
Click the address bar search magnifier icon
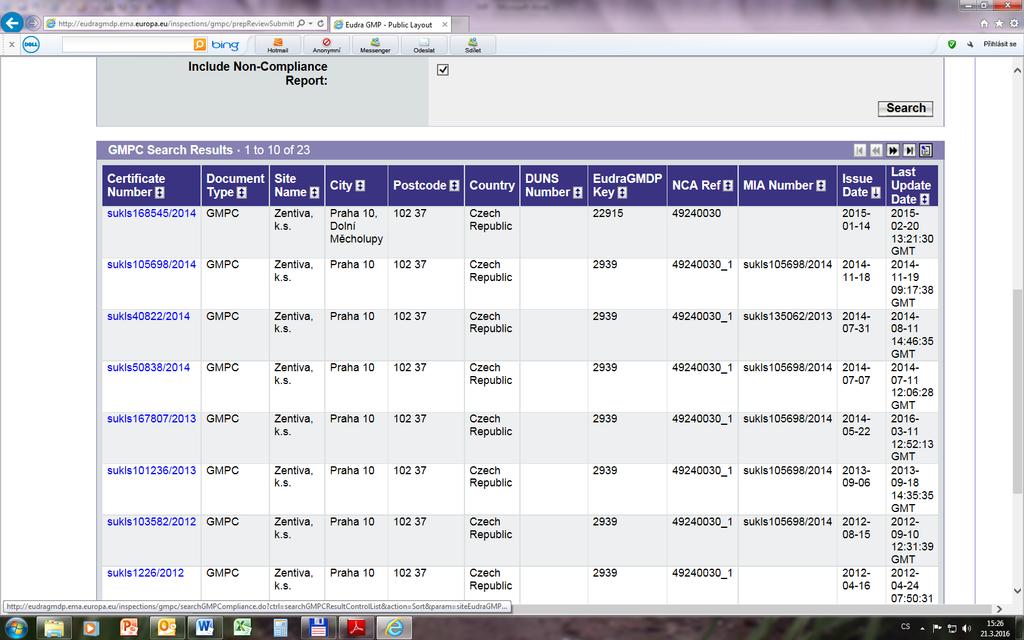point(301,24)
